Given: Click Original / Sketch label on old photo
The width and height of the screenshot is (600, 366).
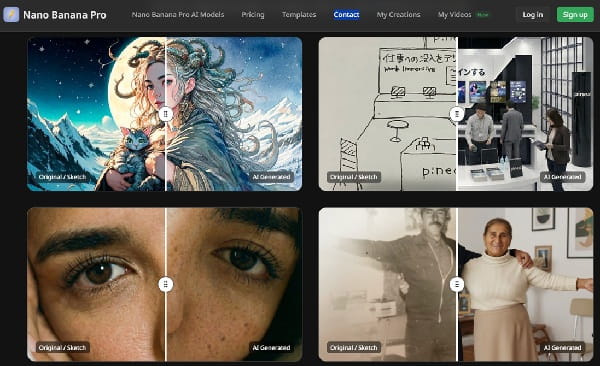Looking at the screenshot, I should click(354, 348).
